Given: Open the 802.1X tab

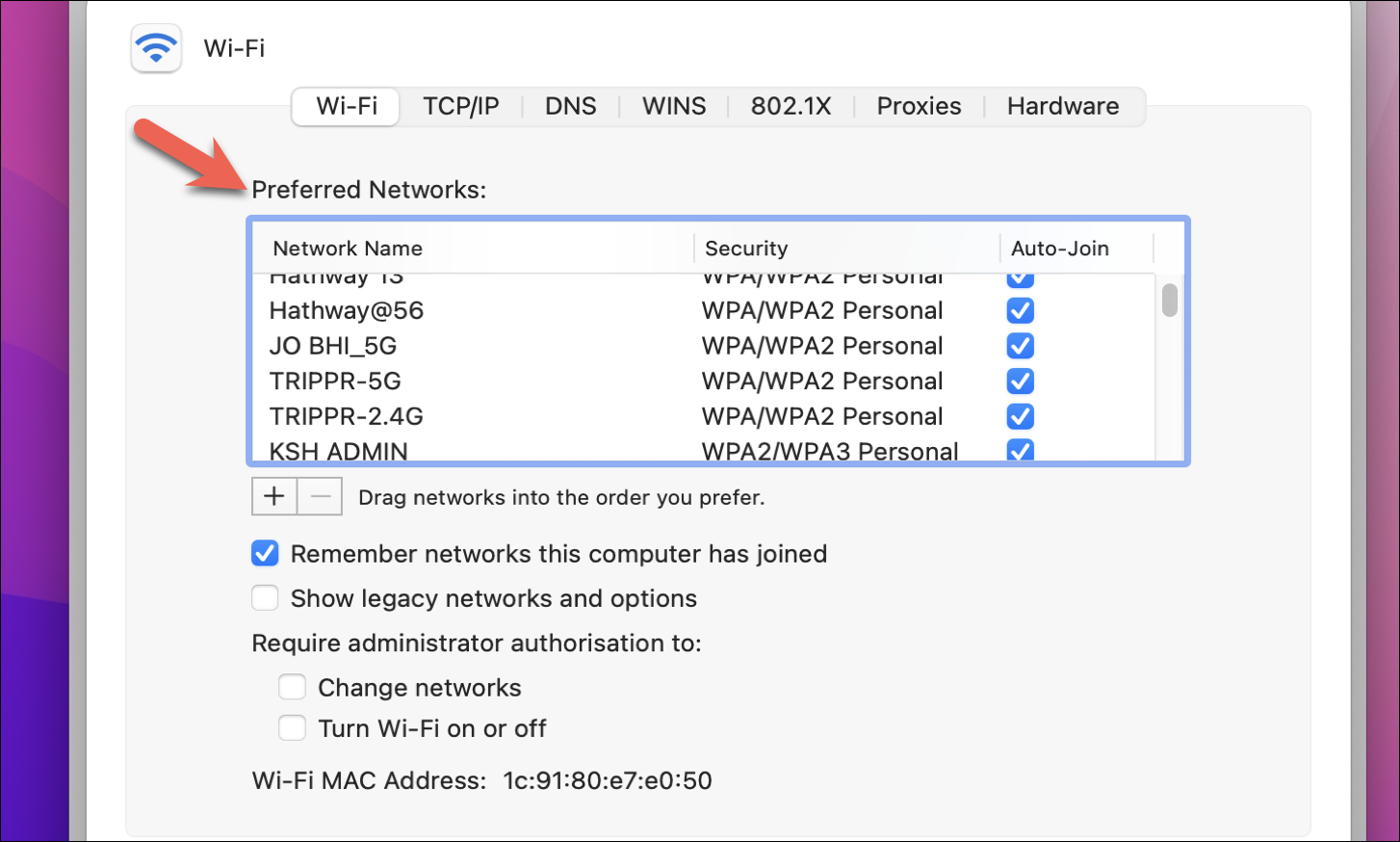Looking at the screenshot, I should tap(791, 106).
